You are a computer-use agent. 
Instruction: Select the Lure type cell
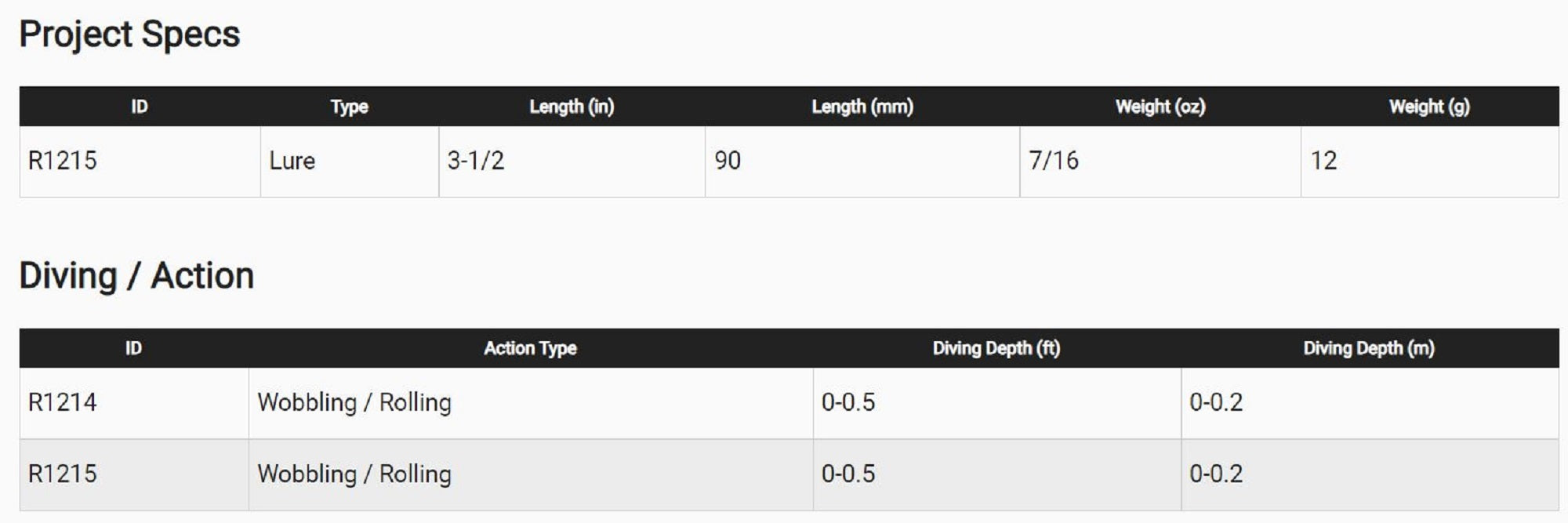point(292,161)
